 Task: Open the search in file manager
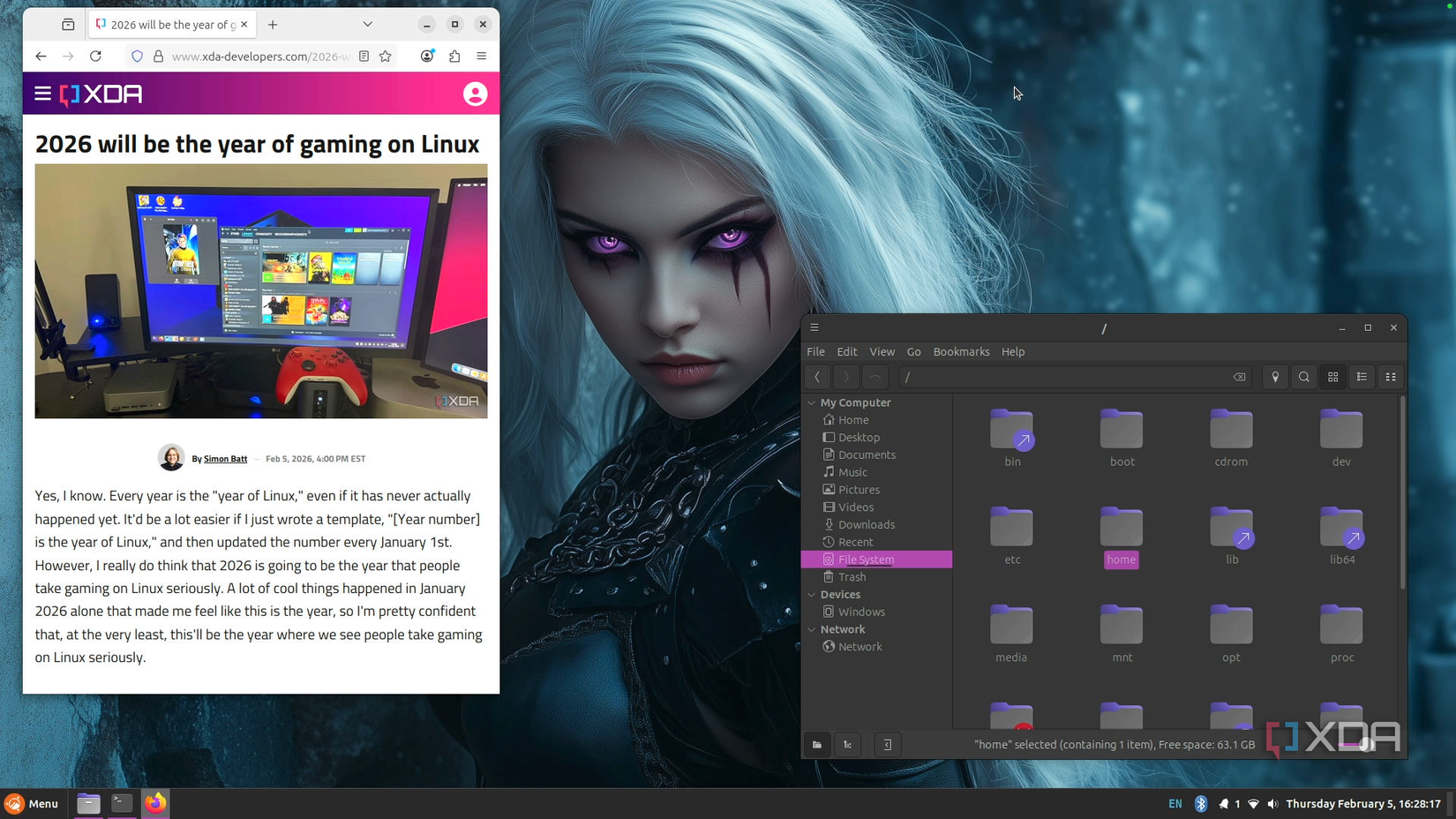1303,377
